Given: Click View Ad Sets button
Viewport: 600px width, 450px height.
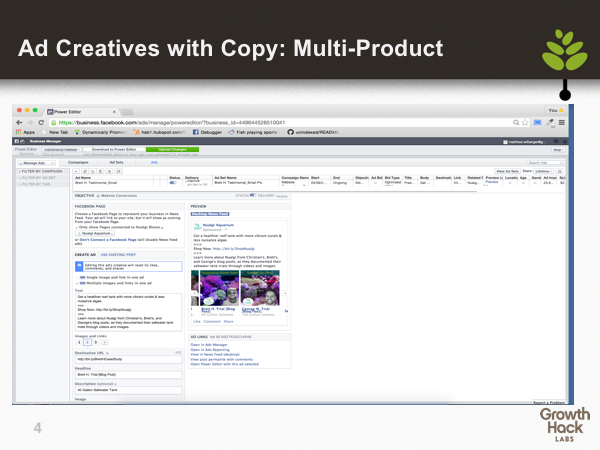Looking at the screenshot, I should 507,171.
